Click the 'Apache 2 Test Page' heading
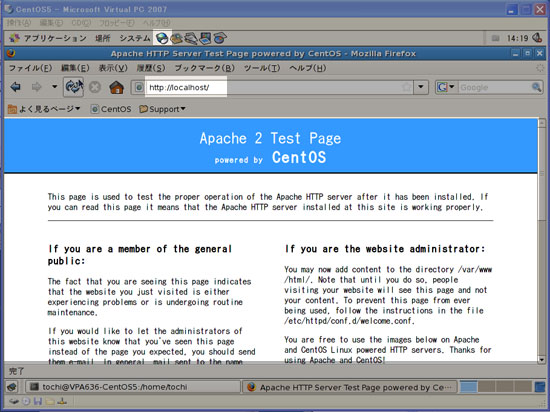 click(270, 139)
